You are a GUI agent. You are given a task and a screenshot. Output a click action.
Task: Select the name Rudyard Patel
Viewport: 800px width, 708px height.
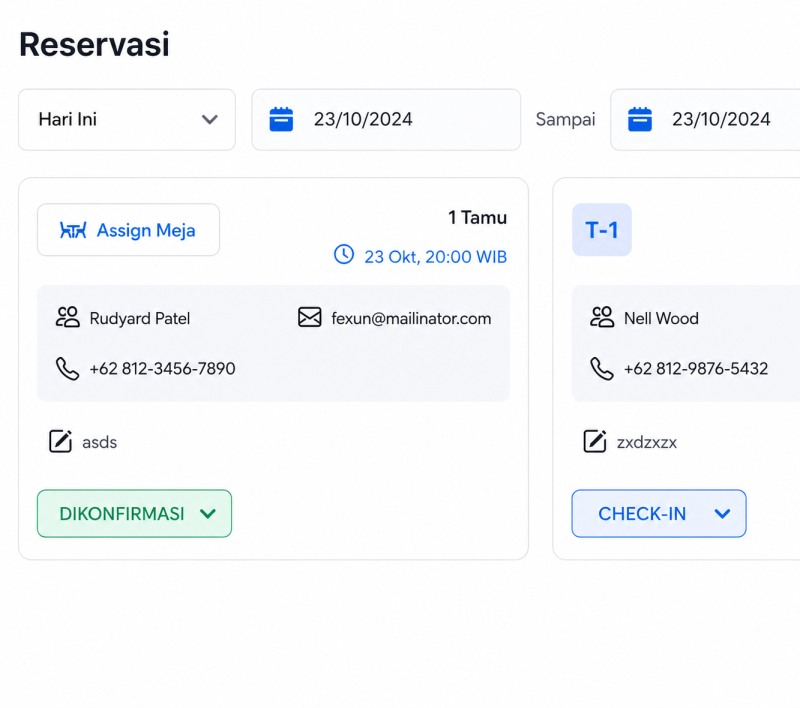(140, 318)
